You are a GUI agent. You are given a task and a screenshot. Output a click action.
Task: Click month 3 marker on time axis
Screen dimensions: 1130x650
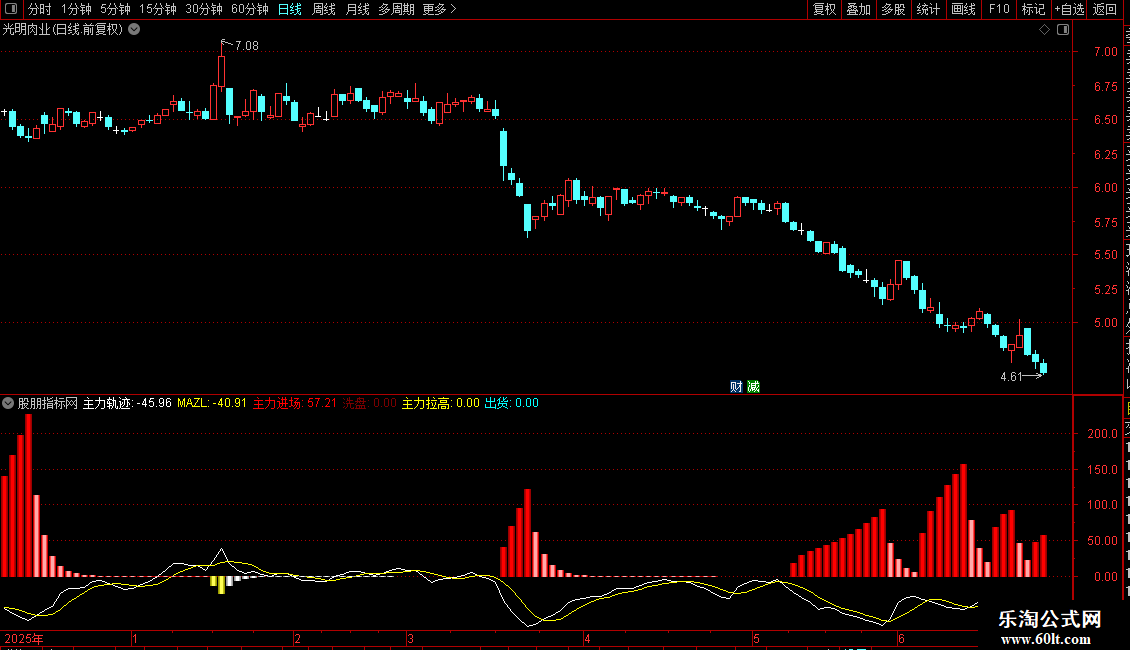click(x=411, y=638)
